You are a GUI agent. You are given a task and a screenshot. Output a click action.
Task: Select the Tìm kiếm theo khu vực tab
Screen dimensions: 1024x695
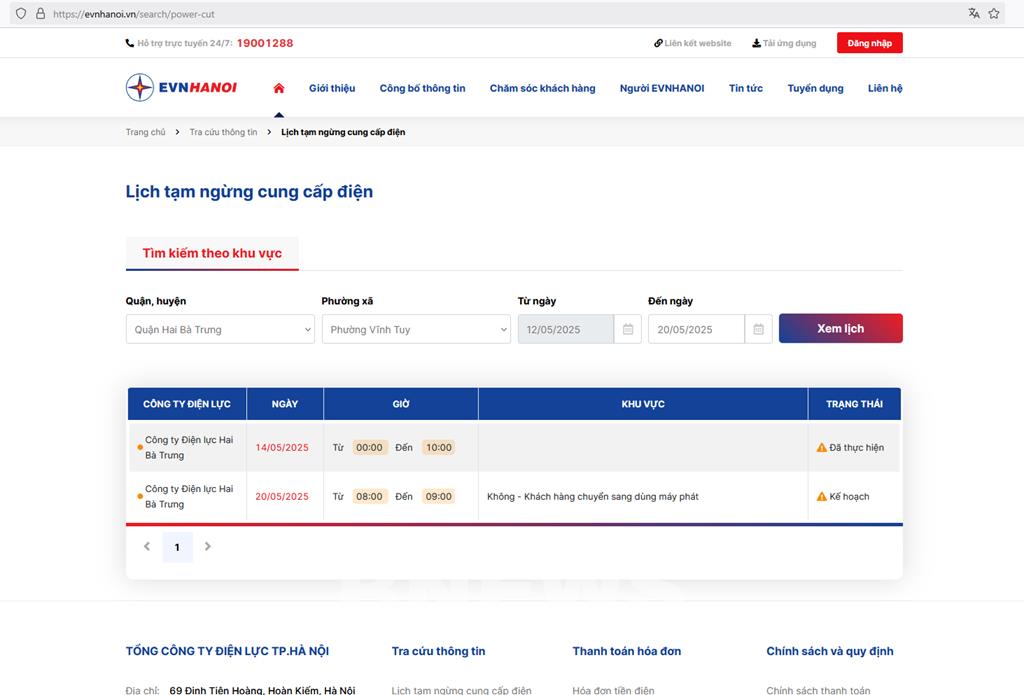tap(212, 253)
